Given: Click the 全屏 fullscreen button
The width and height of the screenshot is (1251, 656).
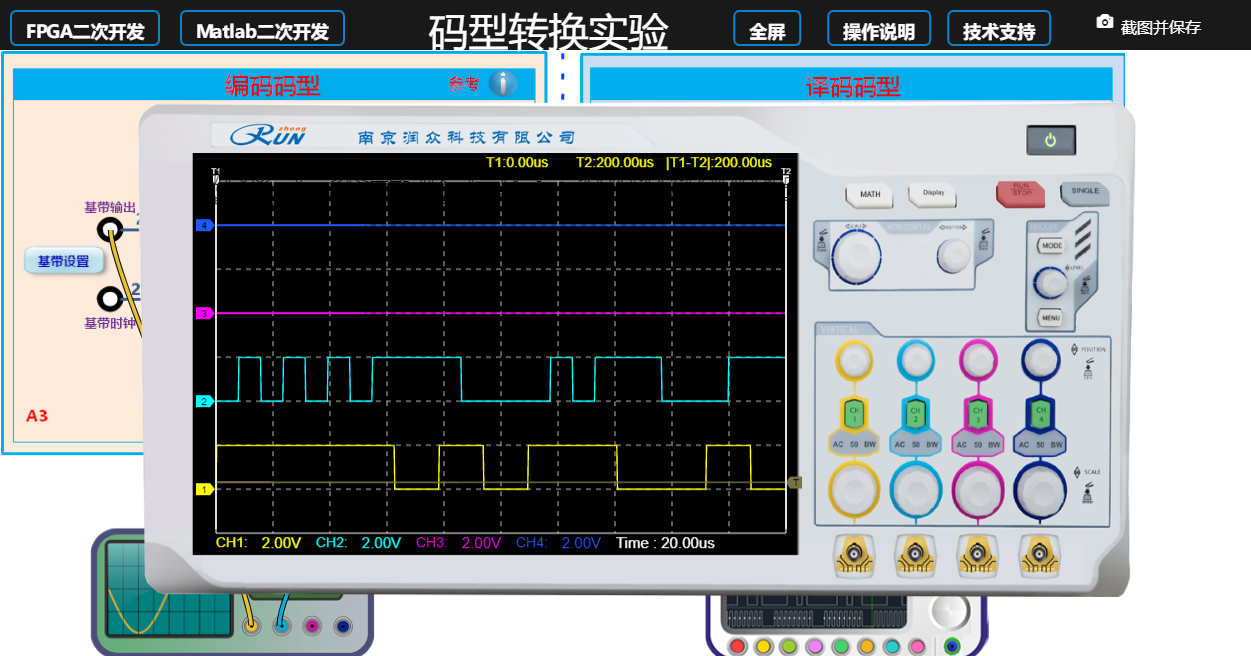Looking at the screenshot, I should [767, 29].
